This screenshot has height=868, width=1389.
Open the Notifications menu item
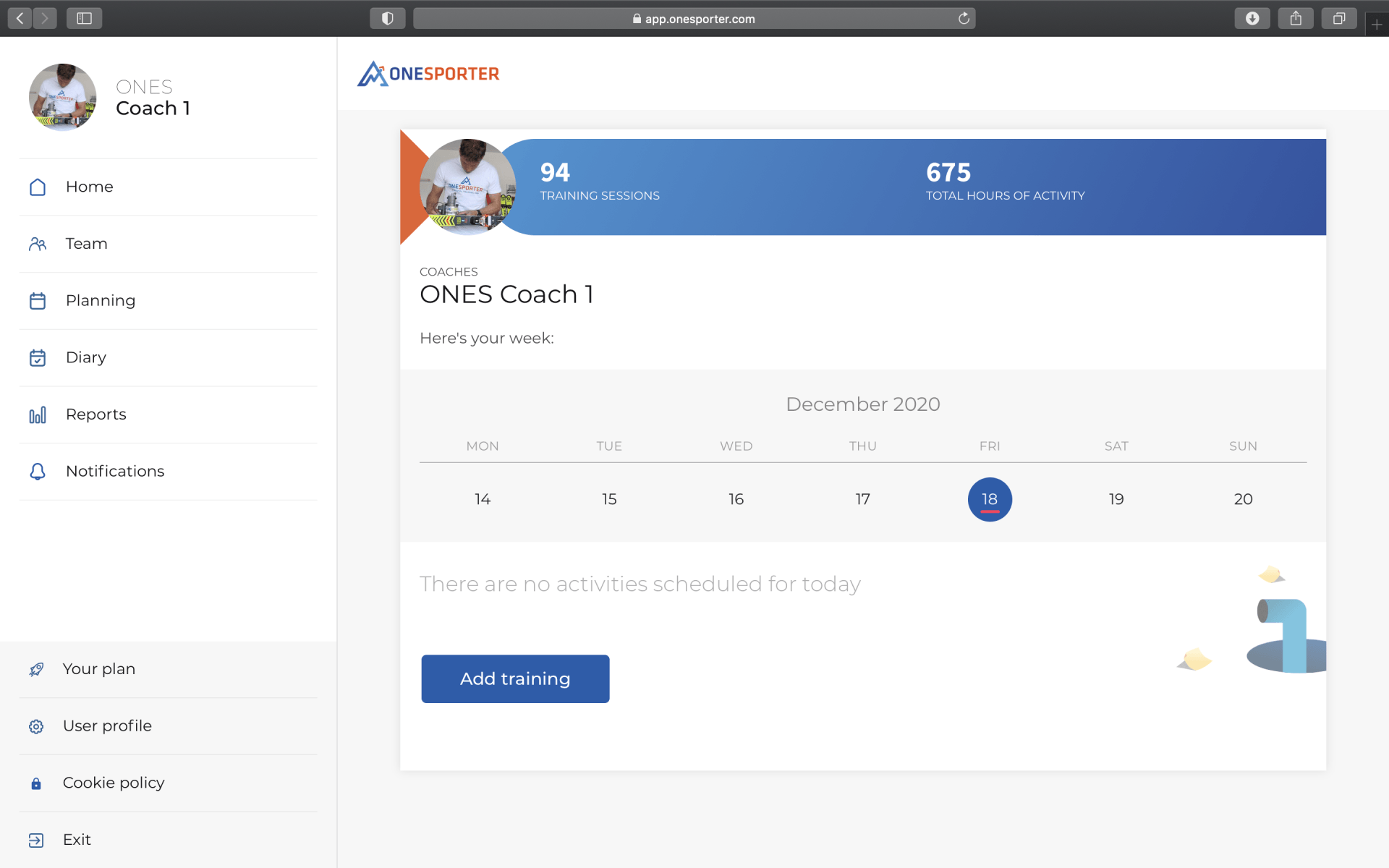tap(168, 472)
